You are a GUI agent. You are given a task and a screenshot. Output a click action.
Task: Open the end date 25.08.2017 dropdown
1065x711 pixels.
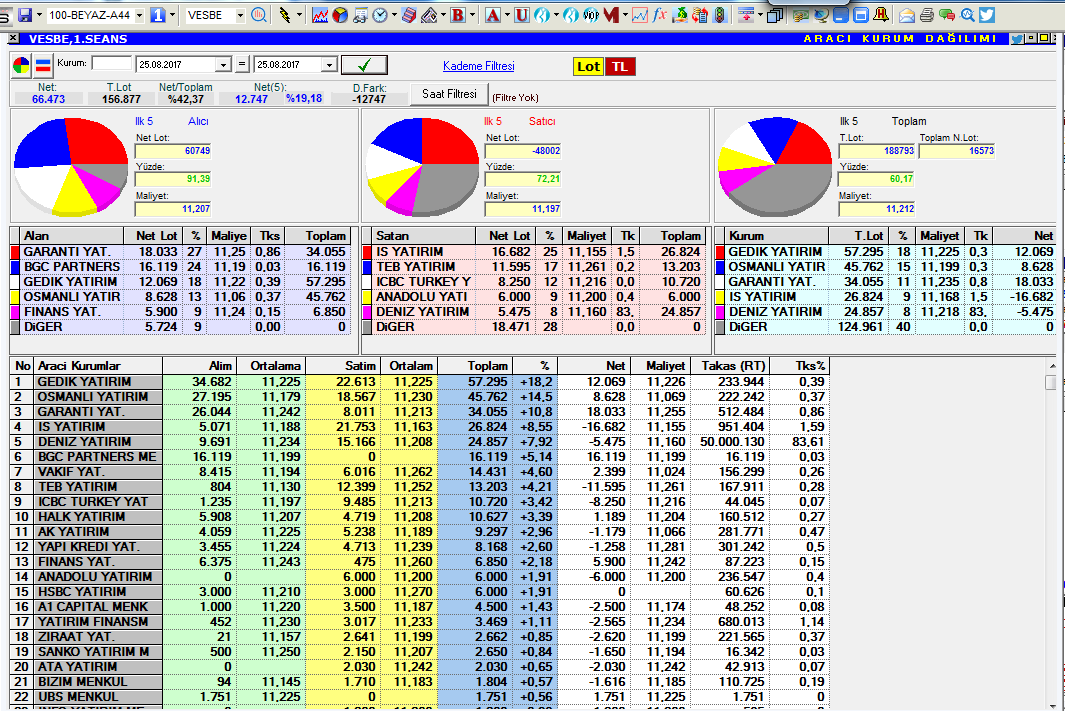pos(329,65)
